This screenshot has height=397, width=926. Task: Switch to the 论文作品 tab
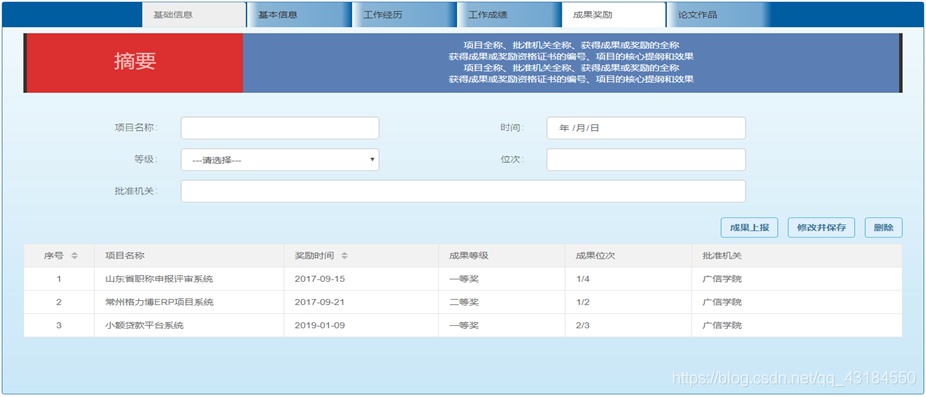[x=719, y=15]
